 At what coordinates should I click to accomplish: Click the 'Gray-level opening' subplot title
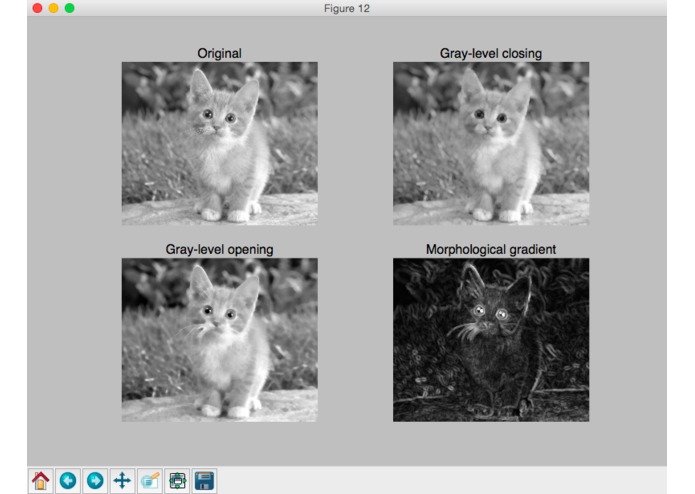219,249
